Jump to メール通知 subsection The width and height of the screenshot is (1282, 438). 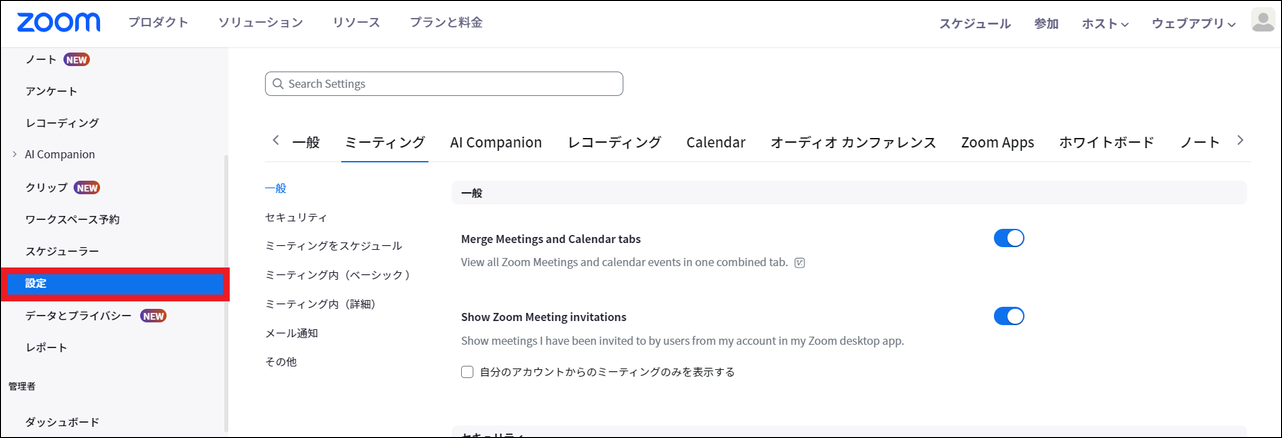coord(291,333)
